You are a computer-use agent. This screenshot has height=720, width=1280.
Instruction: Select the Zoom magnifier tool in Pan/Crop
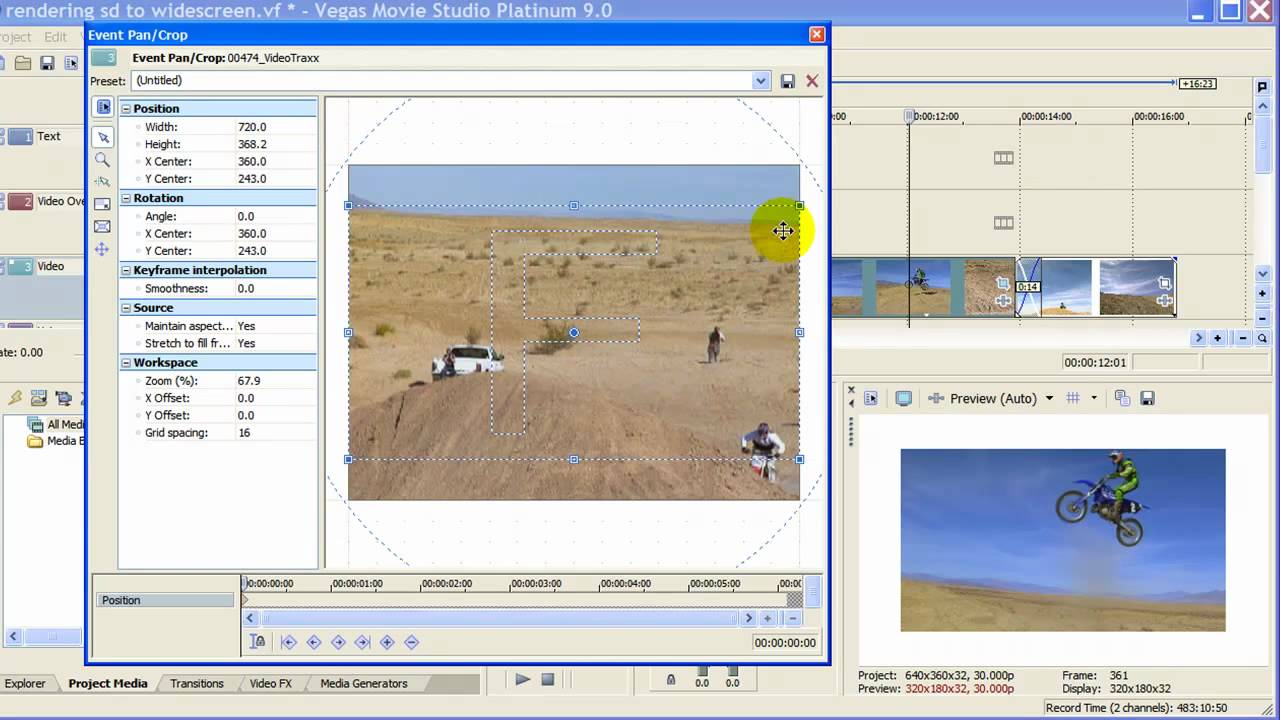click(102, 159)
